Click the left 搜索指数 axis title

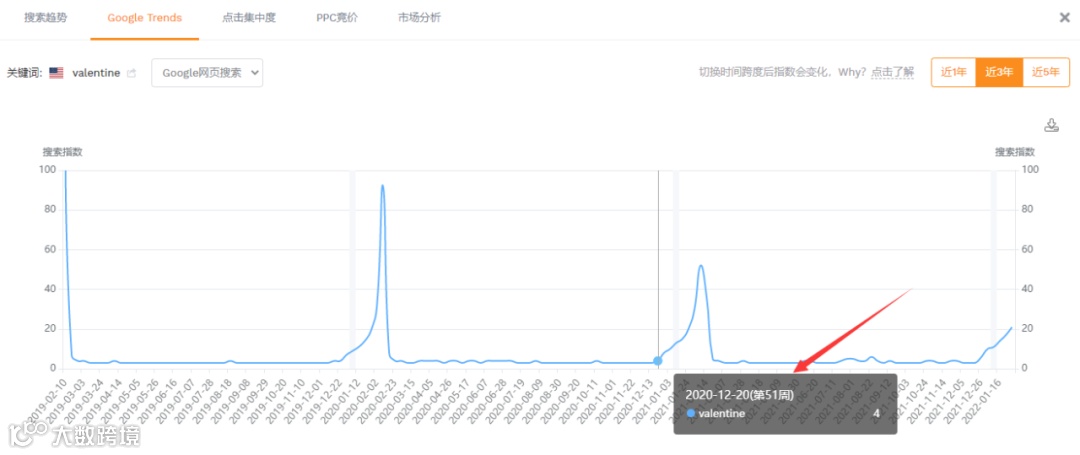63,152
